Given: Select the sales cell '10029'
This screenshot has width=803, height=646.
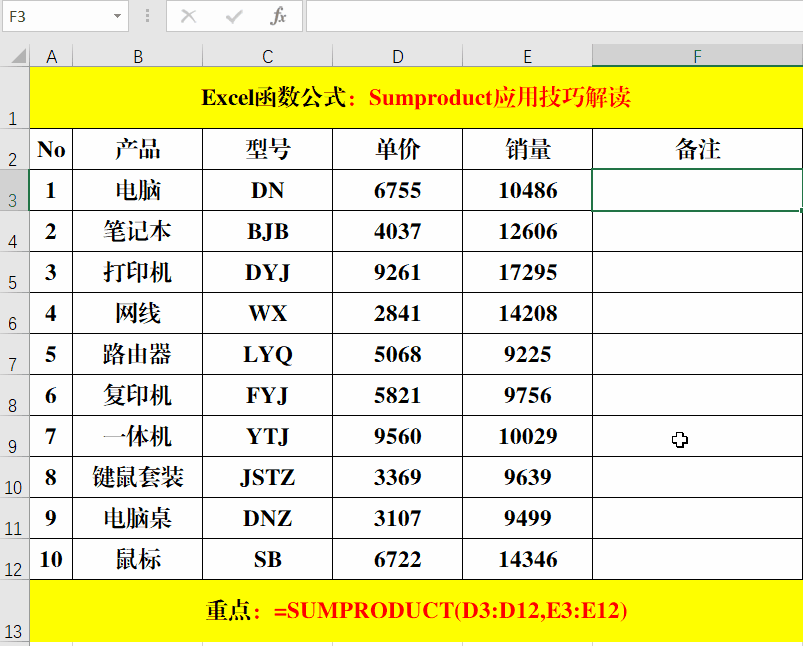Looking at the screenshot, I should click(x=527, y=436).
